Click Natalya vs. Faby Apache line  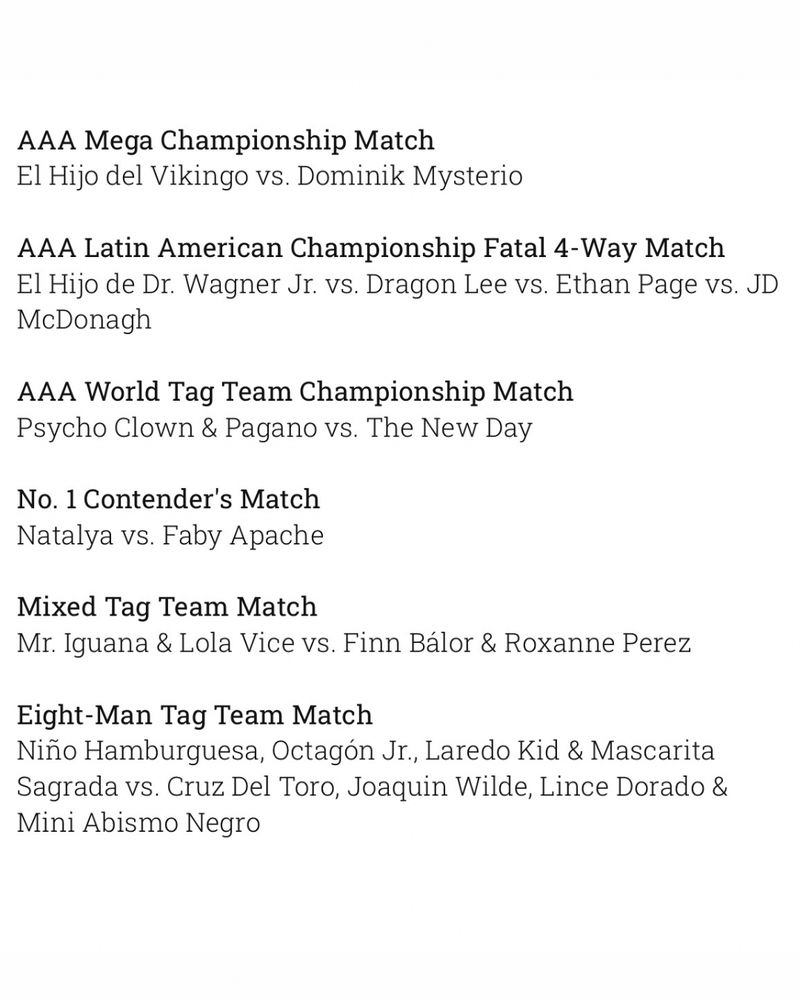point(171,536)
